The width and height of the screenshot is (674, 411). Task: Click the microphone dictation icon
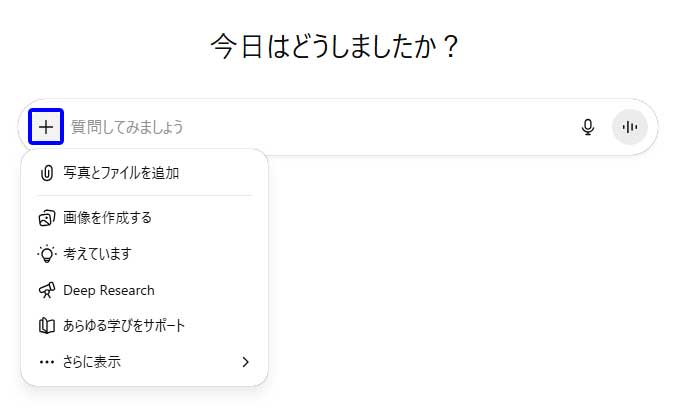[588, 127]
